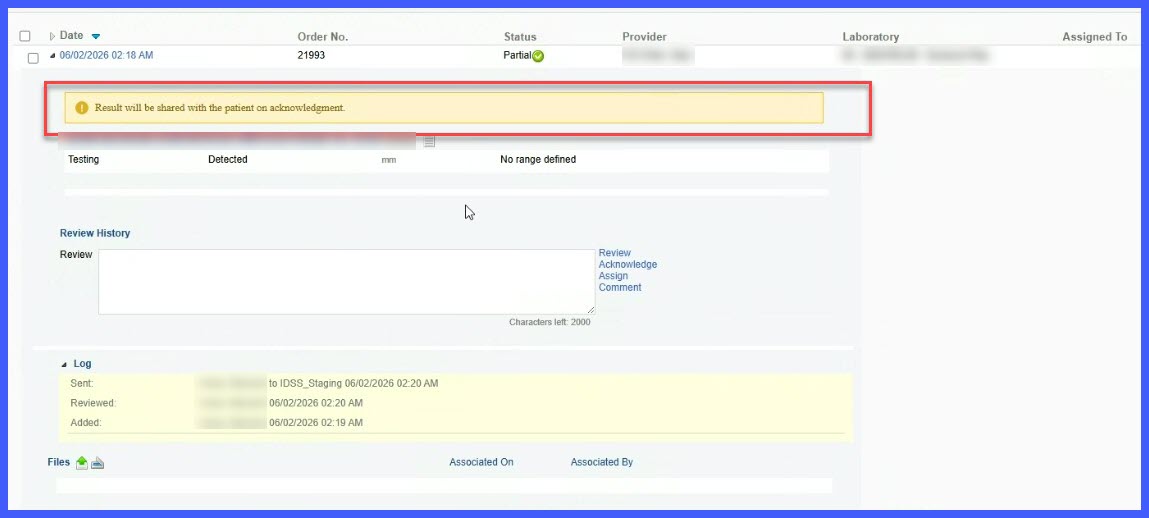The width and height of the screenshot is (1149, 518).
Task: Click the blue sort arrow beside Date
Action: (95, 37)
